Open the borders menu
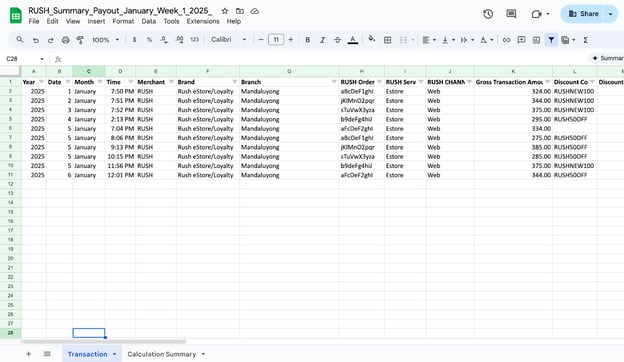The height and width of the screenshot is (362, 624). point(387,40)
